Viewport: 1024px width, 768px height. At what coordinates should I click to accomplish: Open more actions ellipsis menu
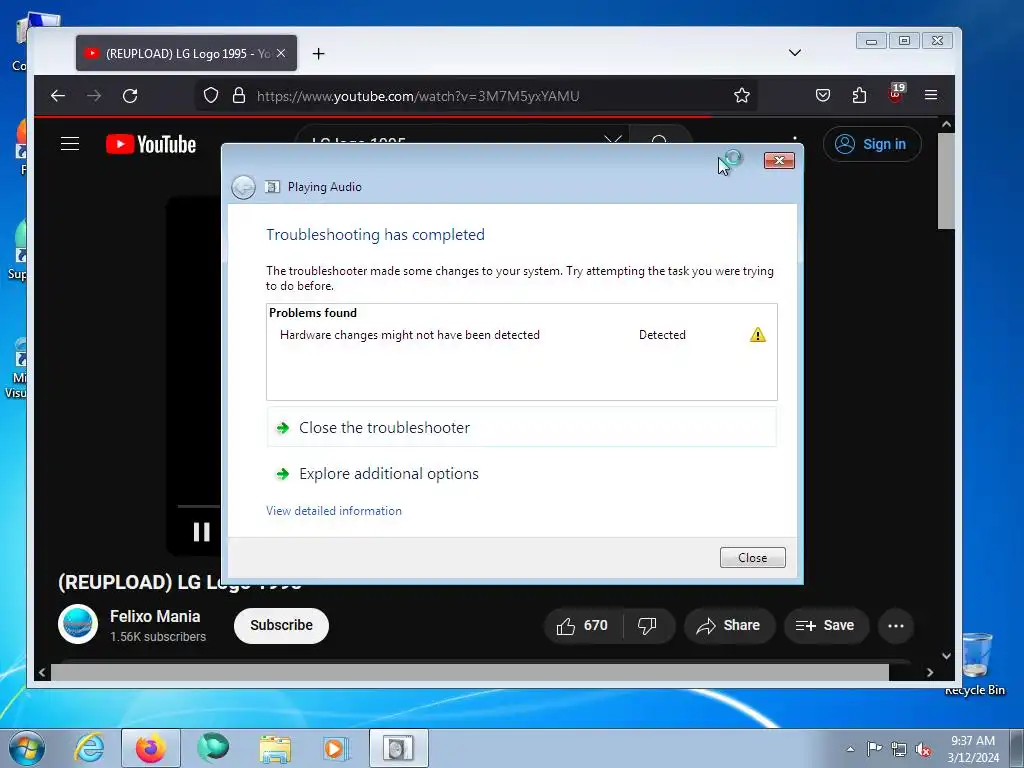click(x=896, y=626)
